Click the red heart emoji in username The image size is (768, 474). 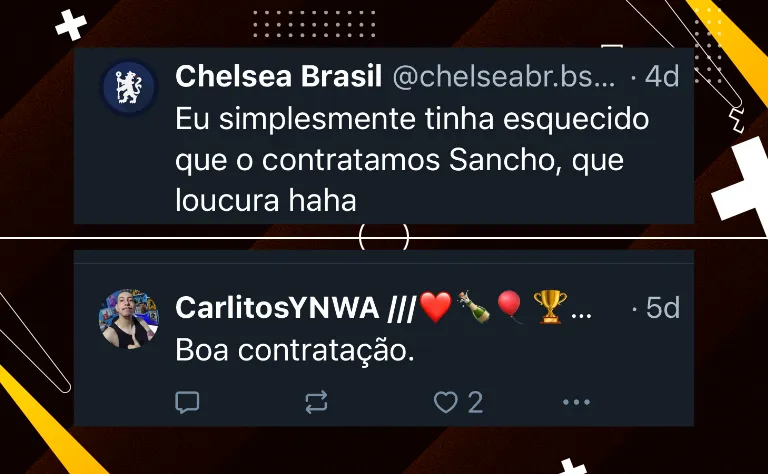click(435, 307)
